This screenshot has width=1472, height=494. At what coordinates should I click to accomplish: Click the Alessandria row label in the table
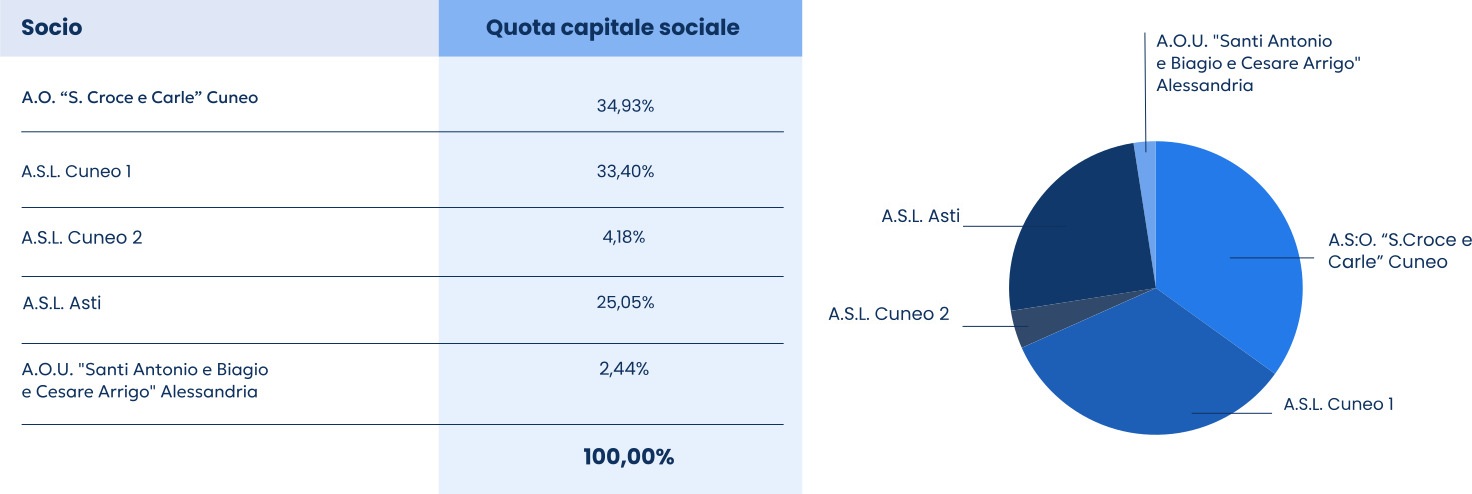[145, 380]
